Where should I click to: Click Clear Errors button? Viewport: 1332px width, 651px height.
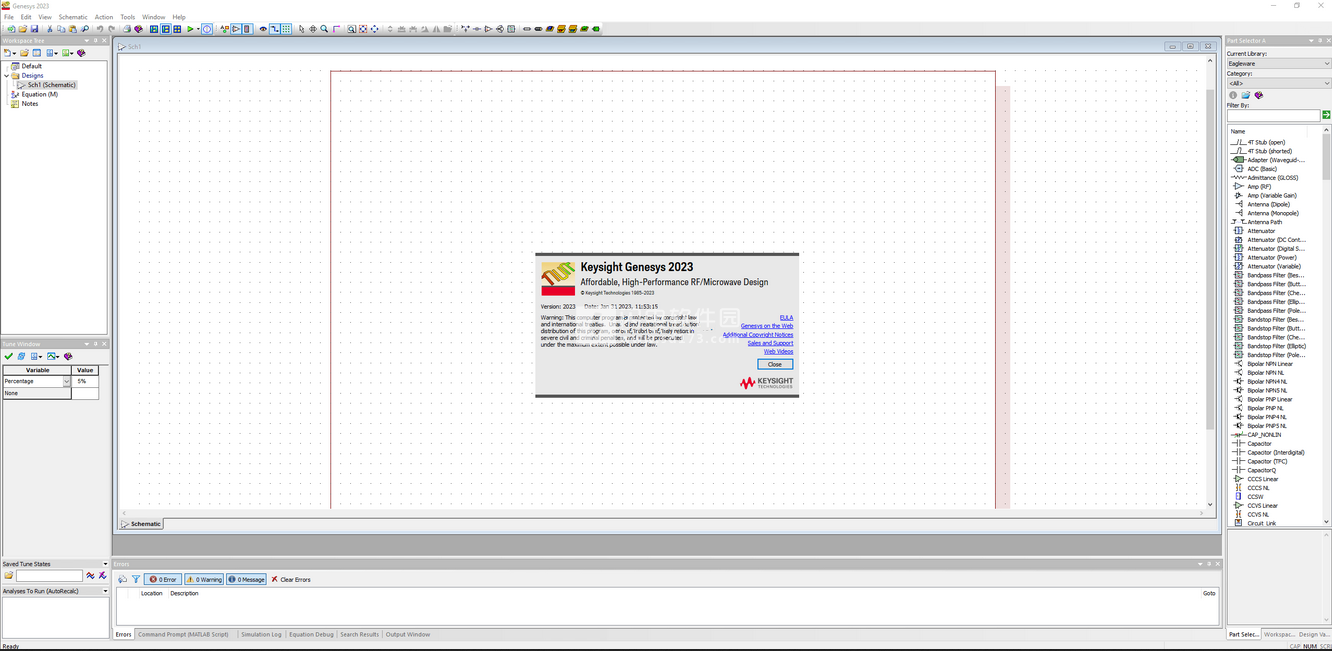(291, 579)
